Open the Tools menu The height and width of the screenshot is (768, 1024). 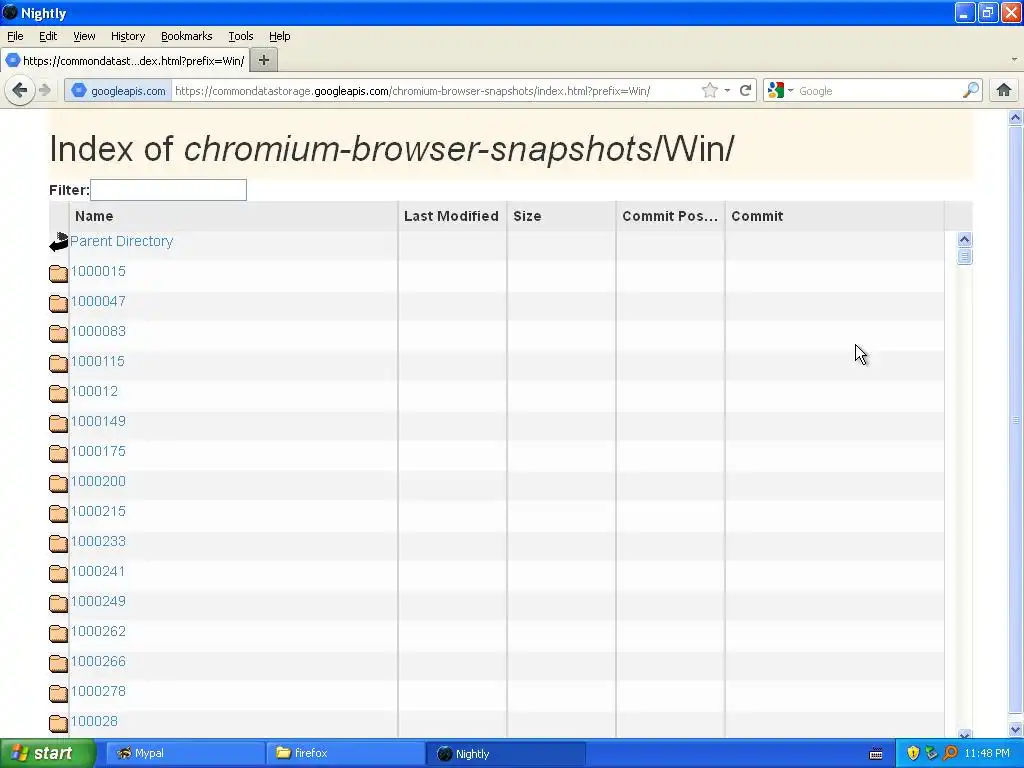pyautogui.click(x=240, y=36)
